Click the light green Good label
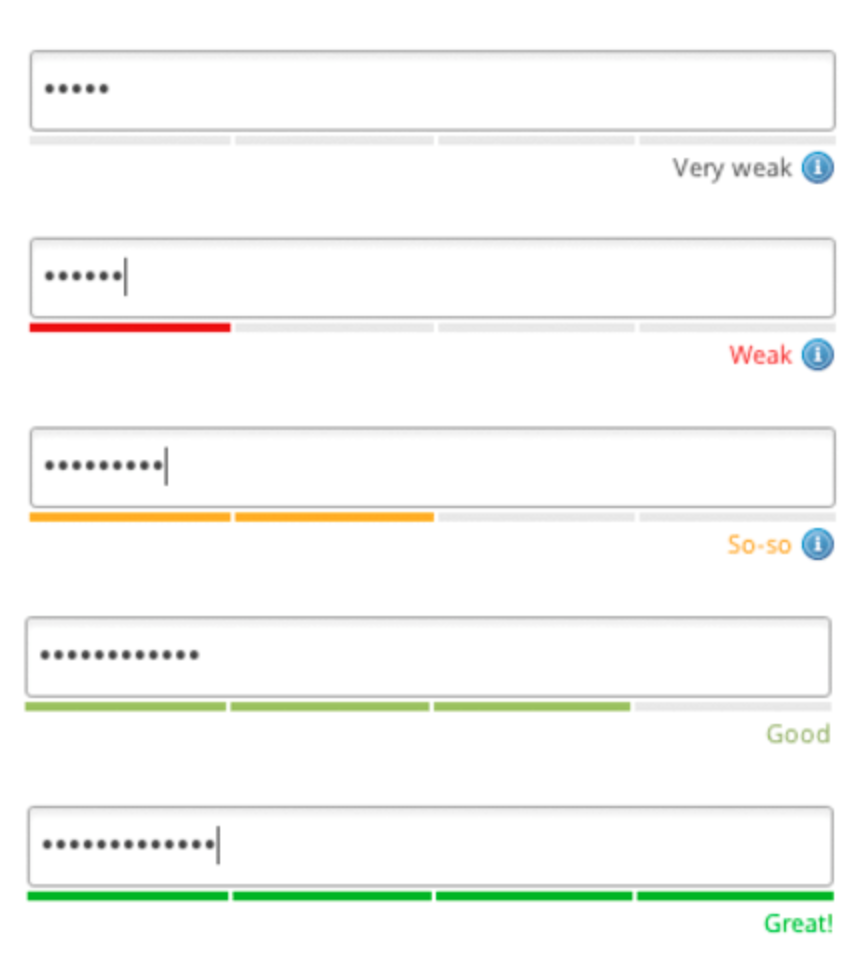The image size is (868, 962). [798, 734]
